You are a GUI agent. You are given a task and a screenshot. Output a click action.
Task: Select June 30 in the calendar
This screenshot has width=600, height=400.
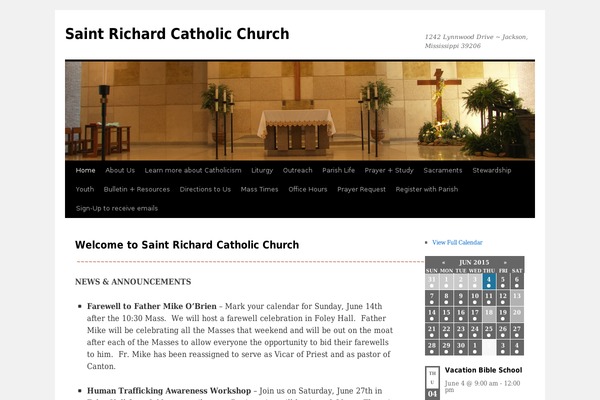(460, 347)
